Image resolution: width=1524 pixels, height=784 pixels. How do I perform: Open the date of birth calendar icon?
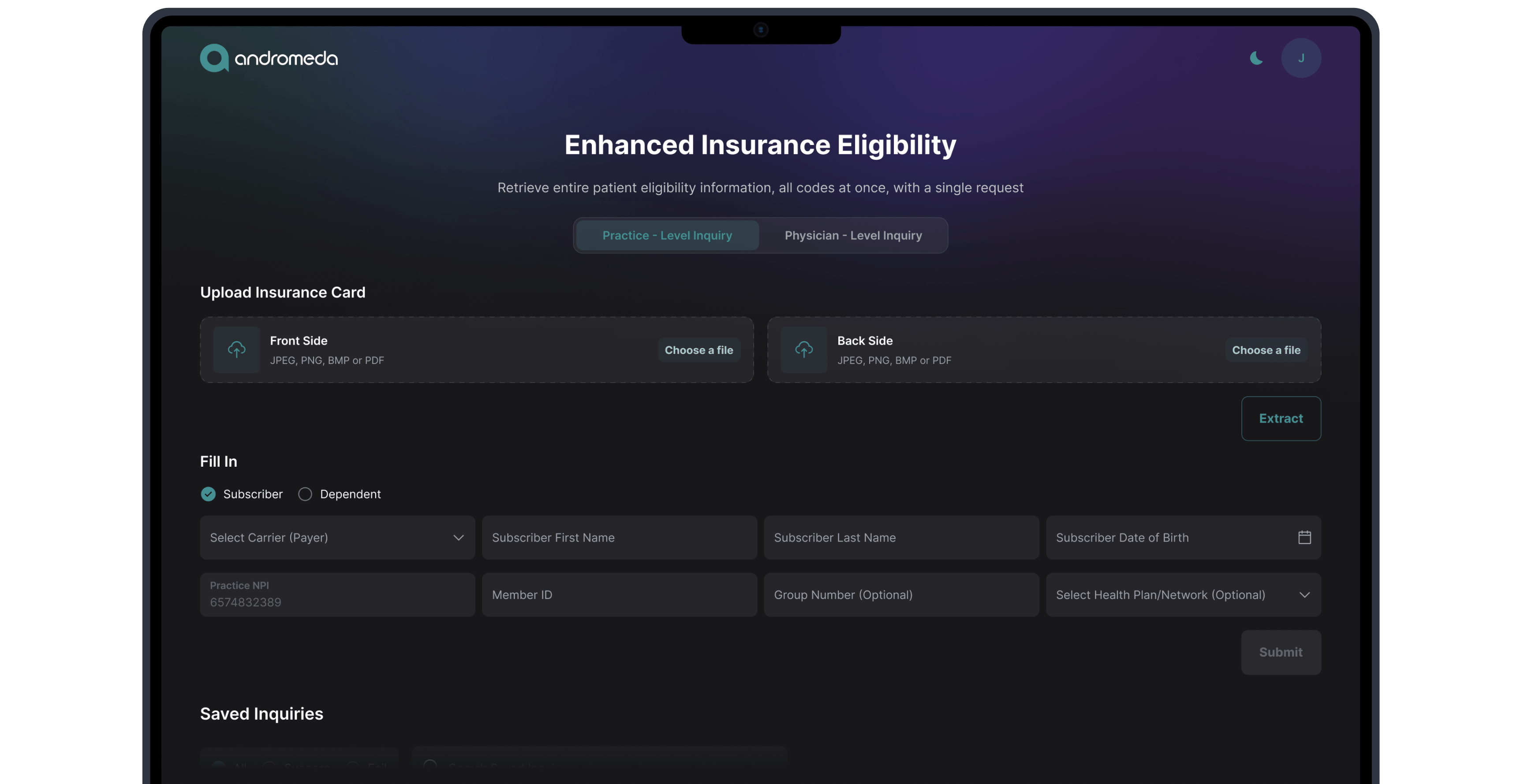(1304, 538)
